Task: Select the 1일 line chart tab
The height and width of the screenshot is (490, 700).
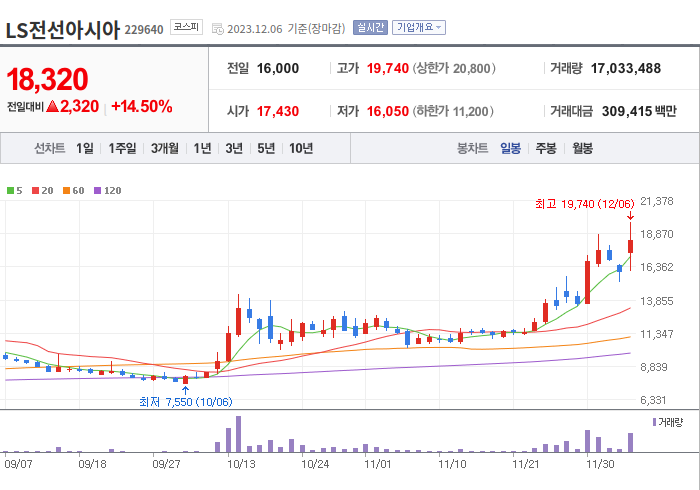Action: pos(84,148)
